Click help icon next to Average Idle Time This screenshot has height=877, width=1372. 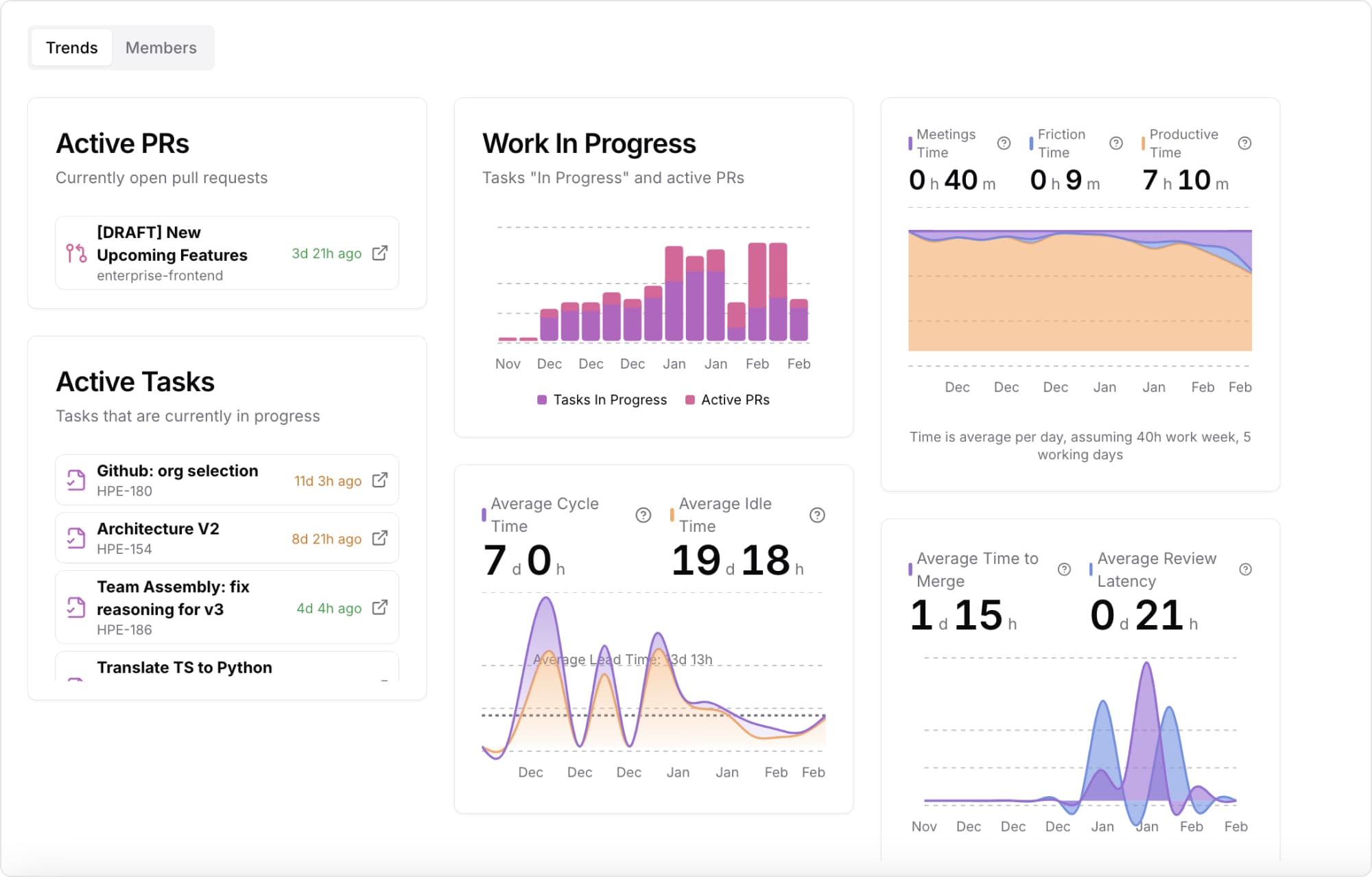[817, 515]
